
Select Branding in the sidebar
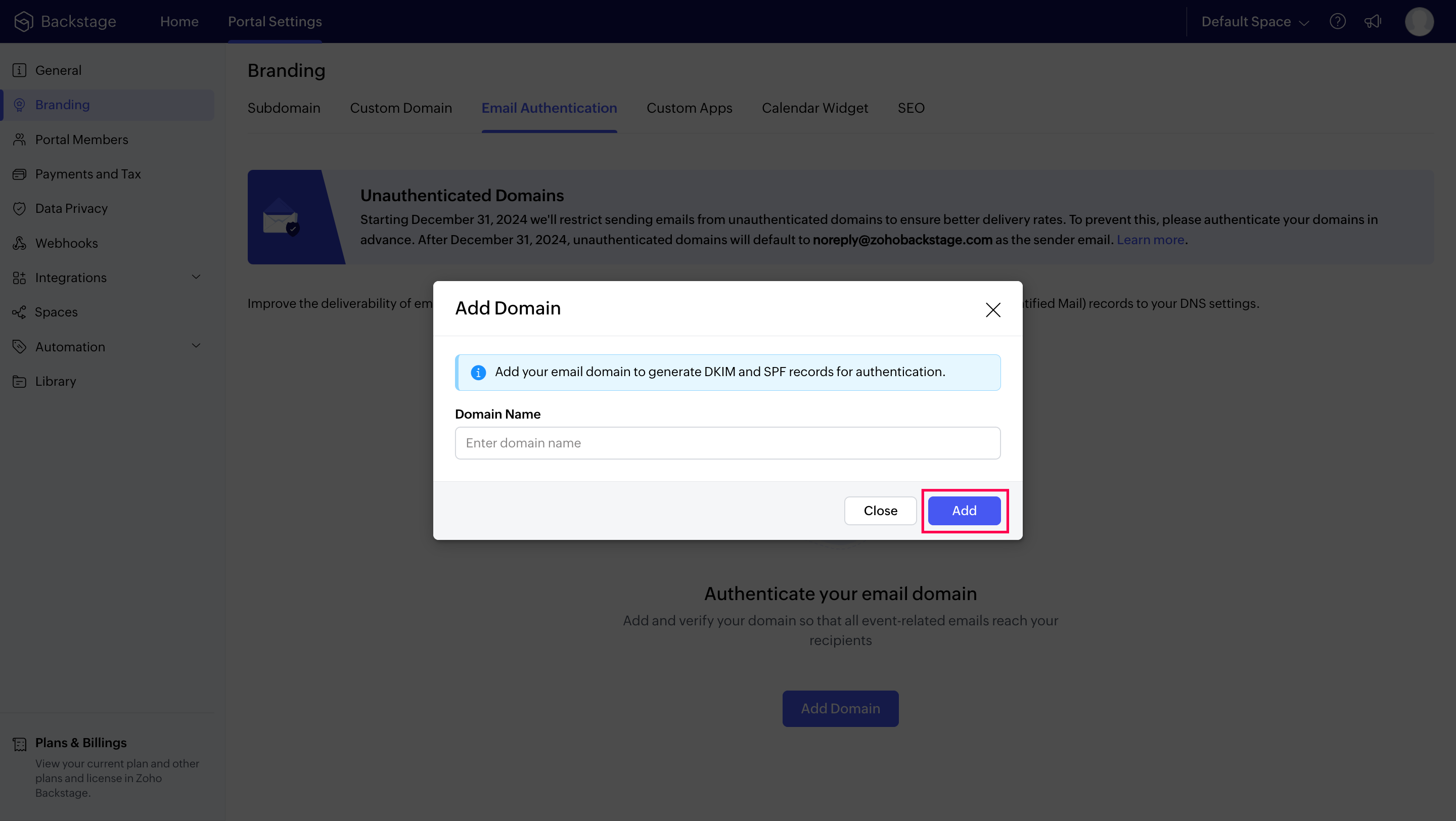(62, 105)
